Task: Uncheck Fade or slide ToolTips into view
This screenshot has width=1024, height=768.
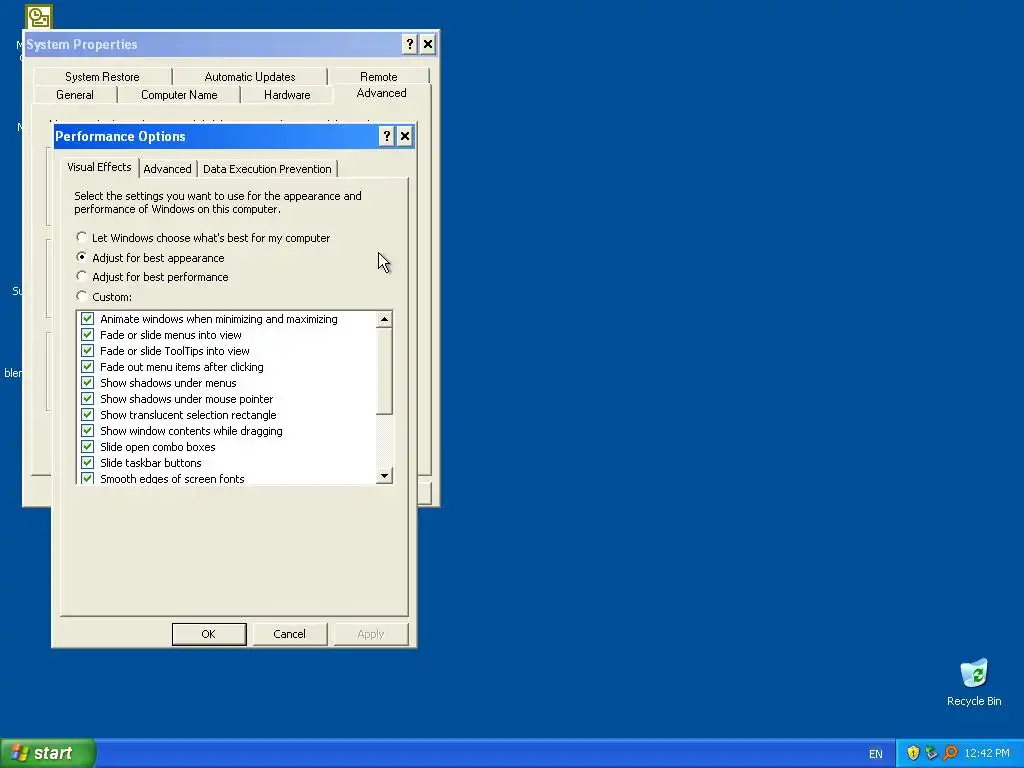Action: click(88, 351)
